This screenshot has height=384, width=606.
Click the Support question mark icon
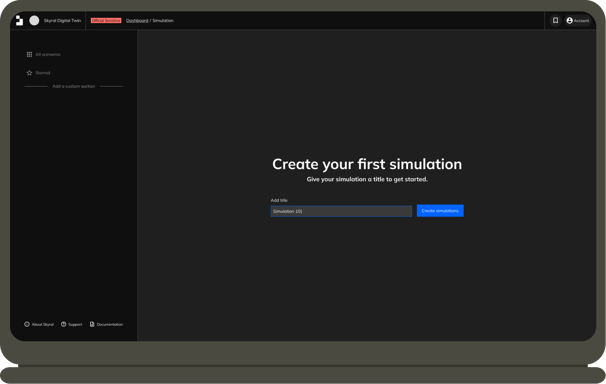coord(64,324)
